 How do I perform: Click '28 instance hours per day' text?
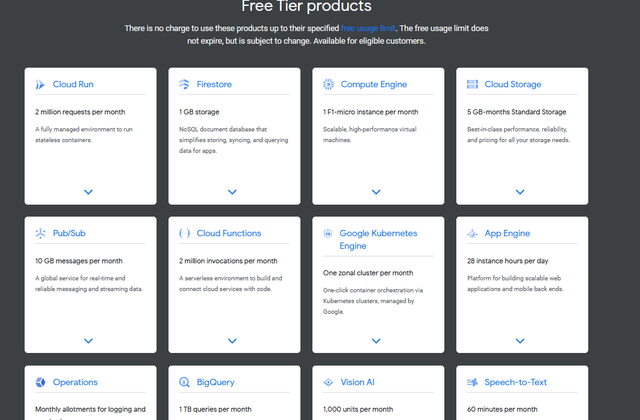point(508,261)
